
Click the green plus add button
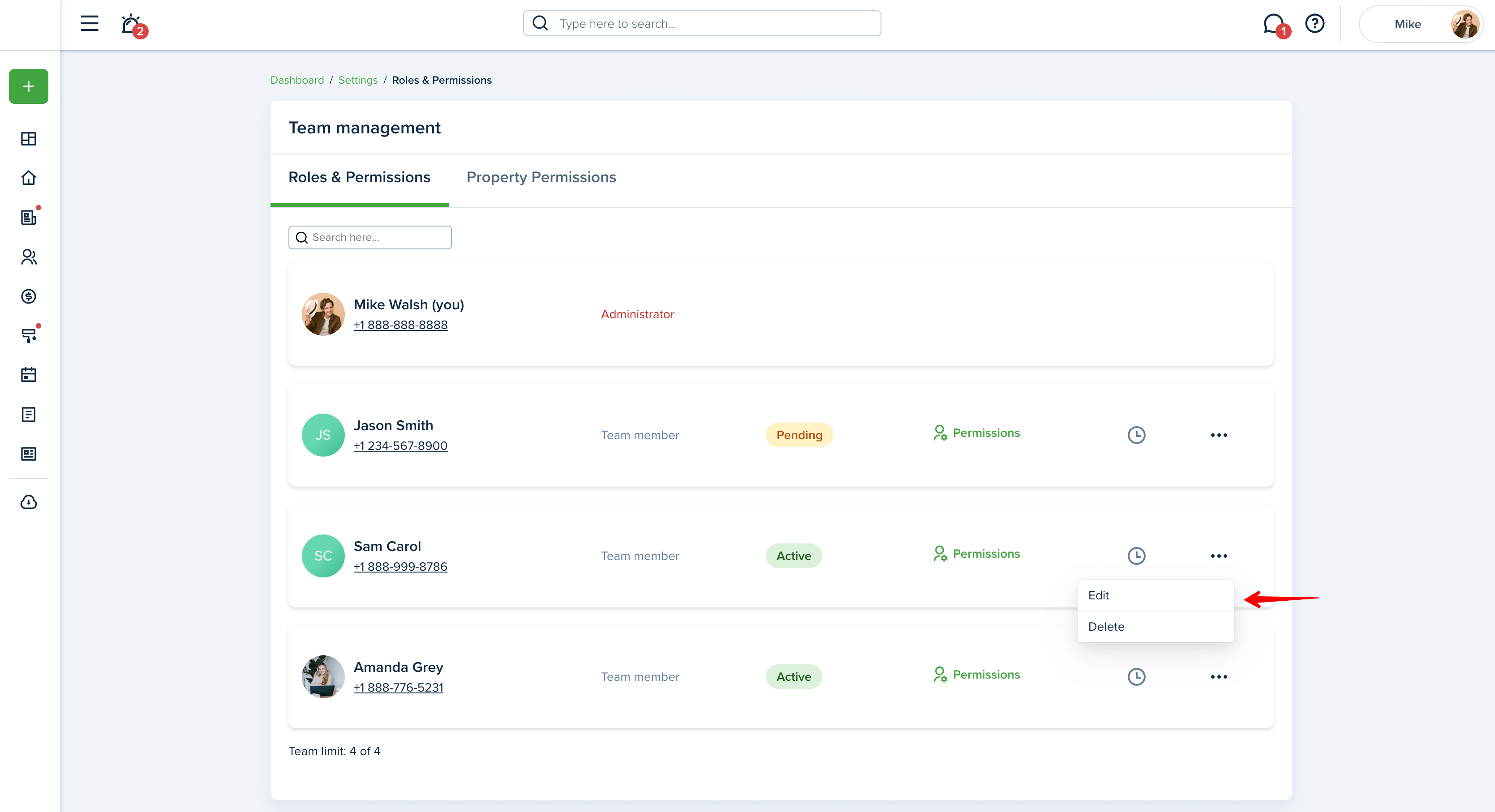[x=28, y=86]
